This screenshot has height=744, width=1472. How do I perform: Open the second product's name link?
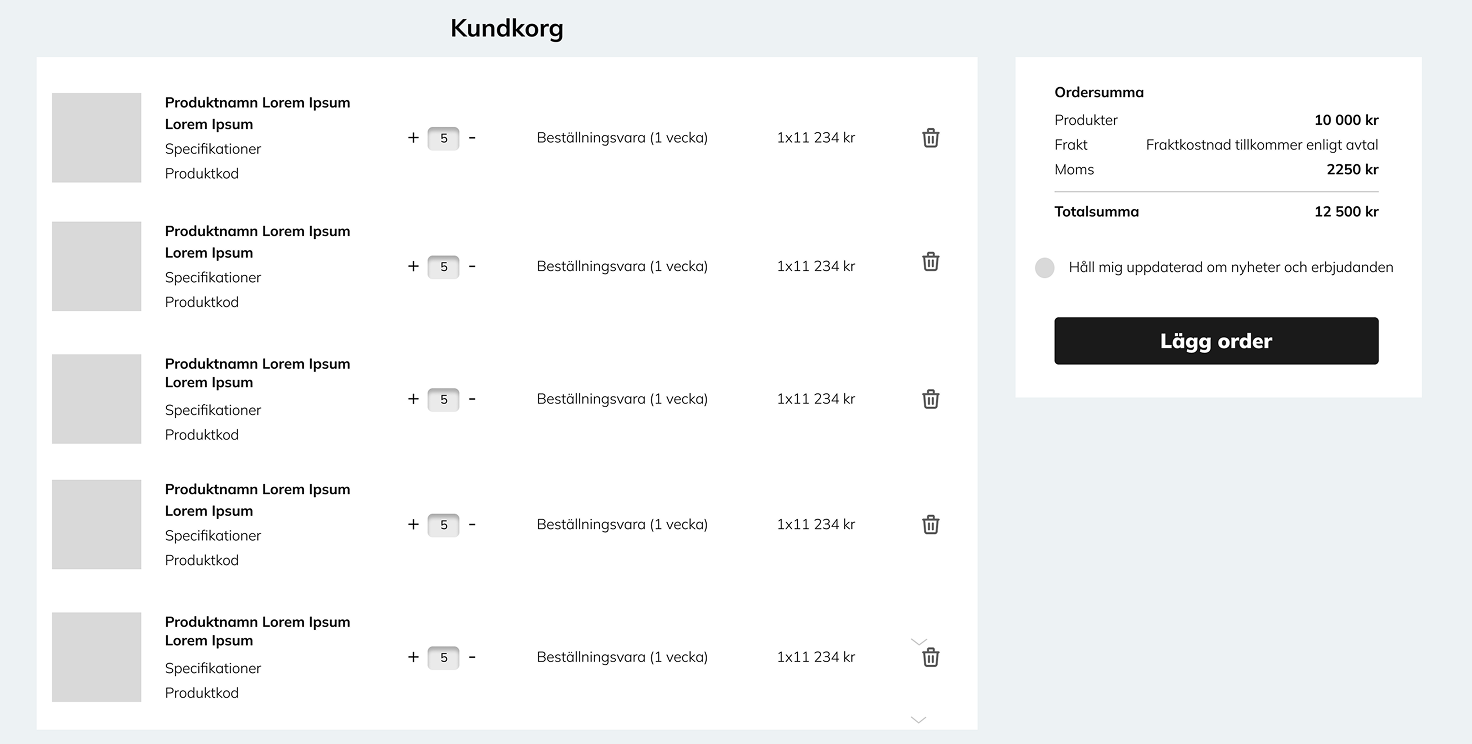pos(258,242)
